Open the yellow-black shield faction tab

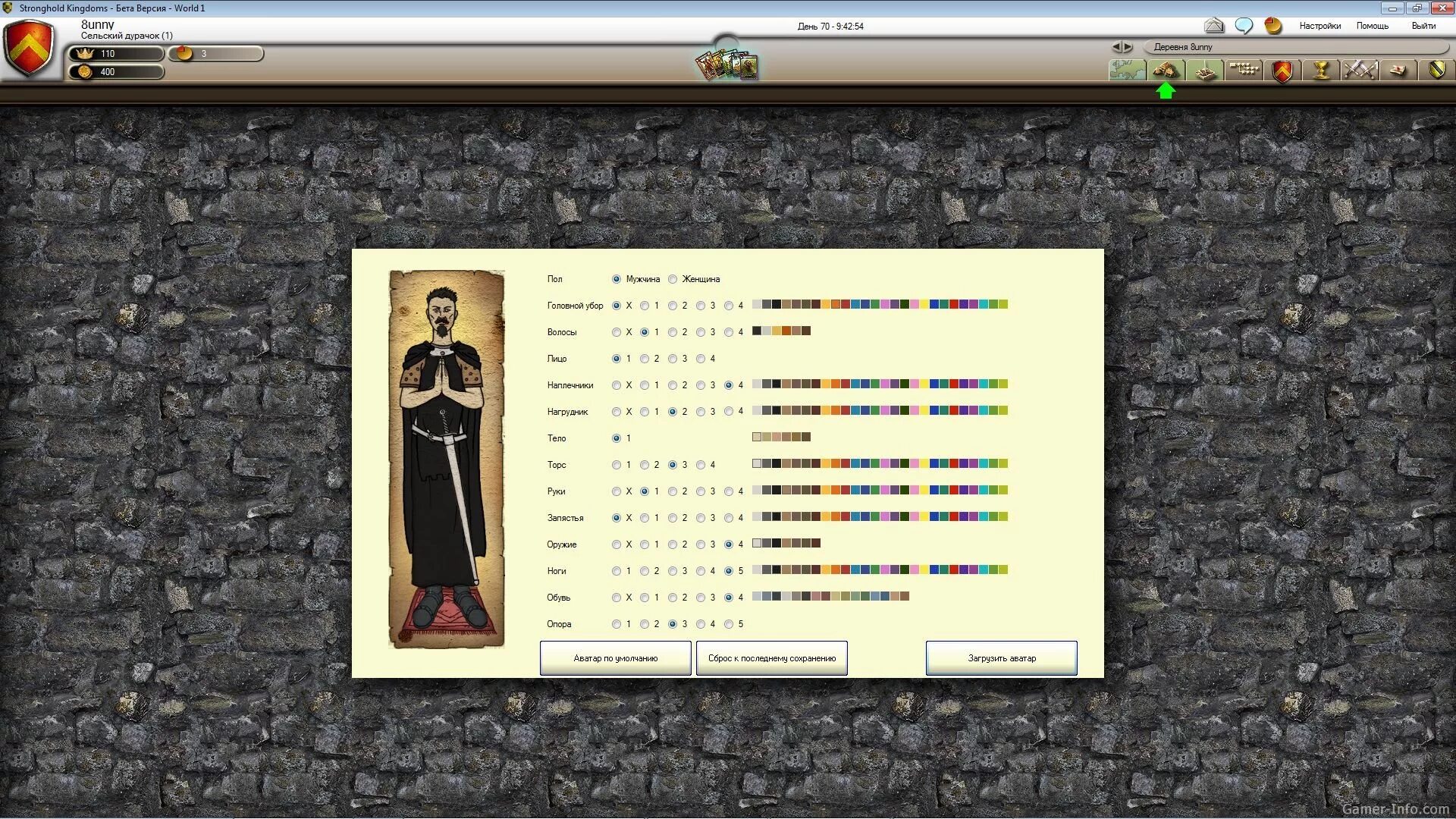pos(1436,71)
